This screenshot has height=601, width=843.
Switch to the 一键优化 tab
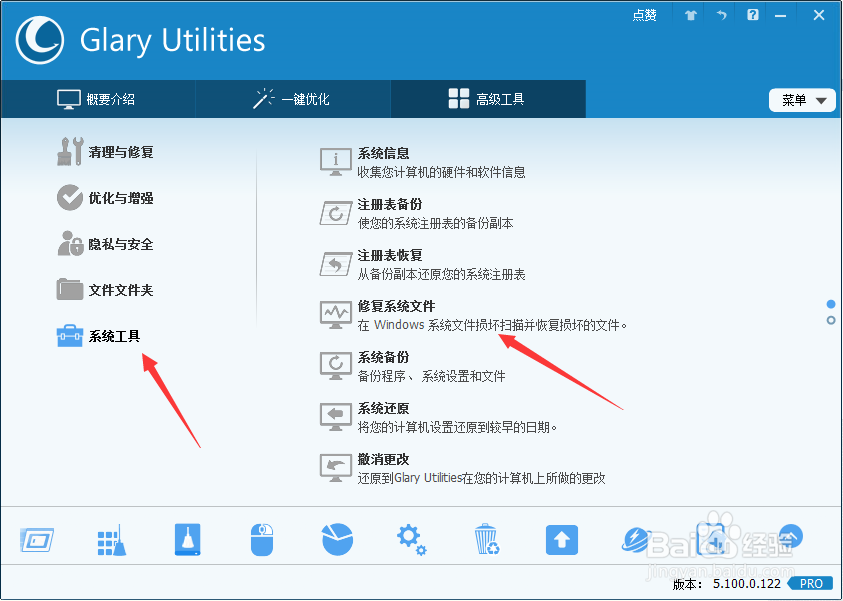tap(293, 99)
